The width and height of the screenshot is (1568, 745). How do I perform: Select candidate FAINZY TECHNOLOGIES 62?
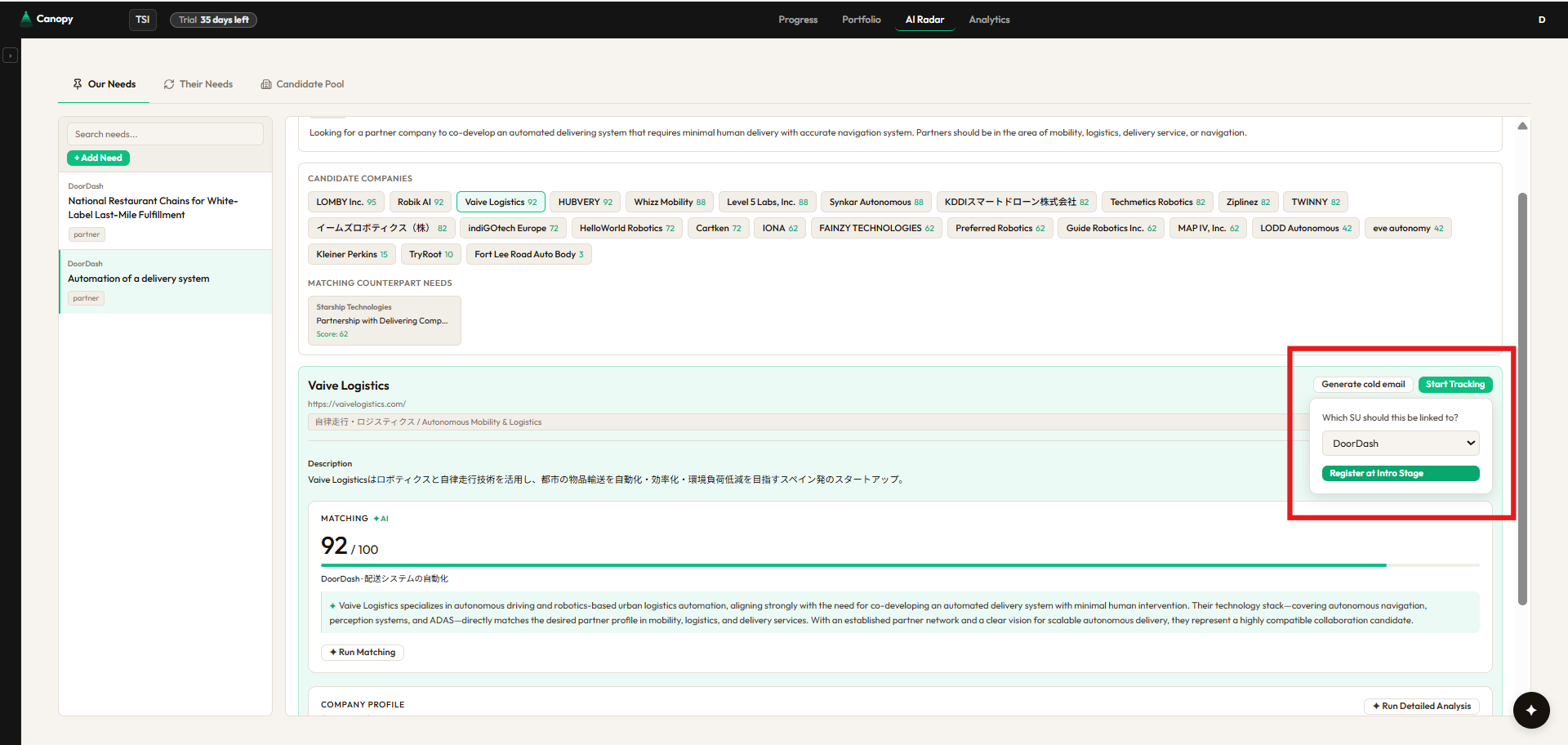(876, 228)
